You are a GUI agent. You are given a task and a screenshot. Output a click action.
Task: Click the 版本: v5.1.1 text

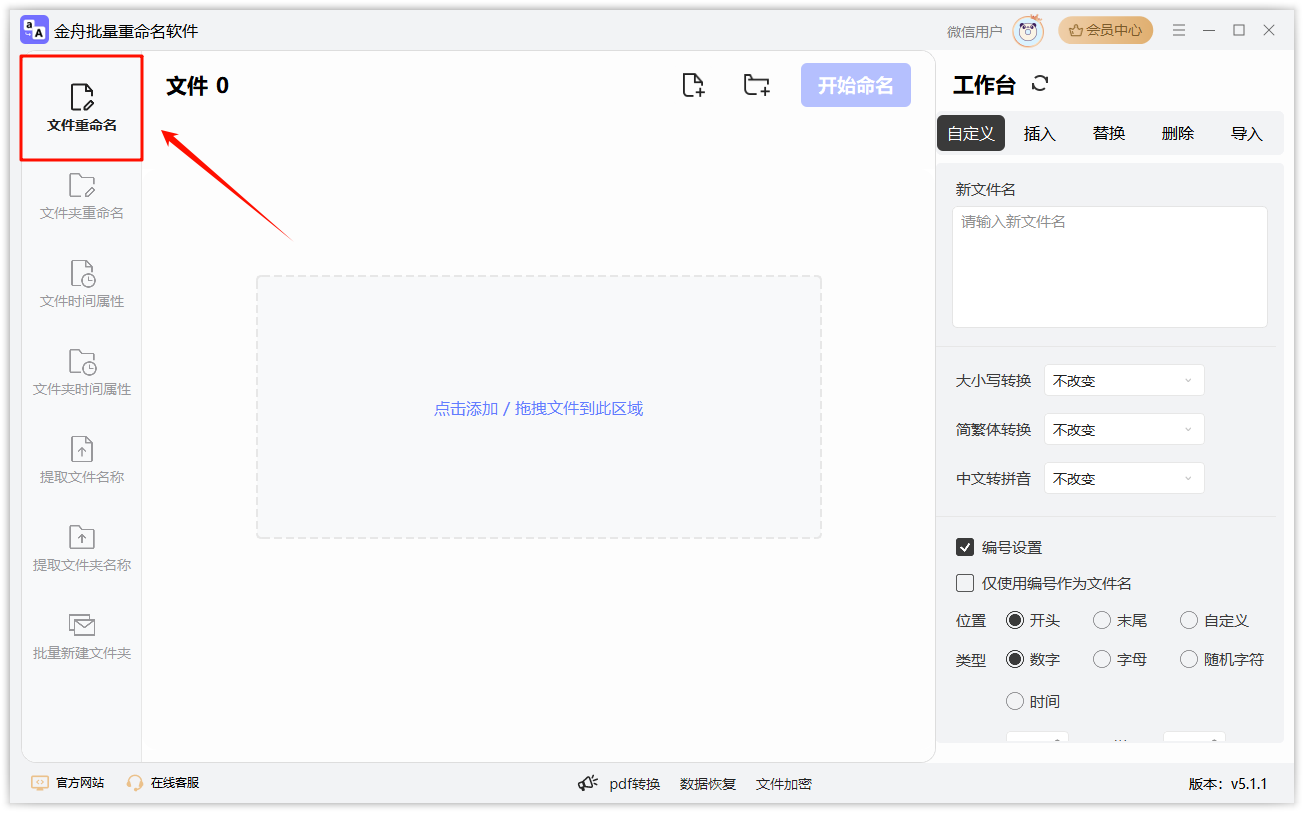point(1228,783)
